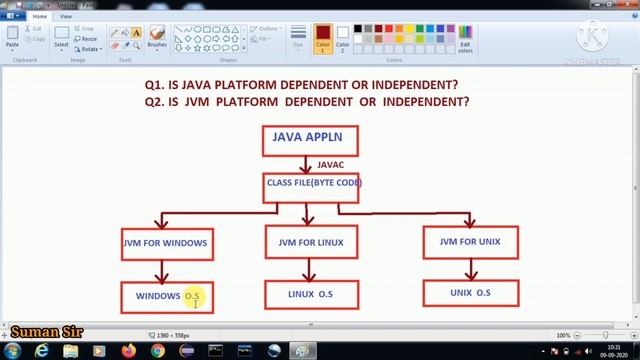The image size is (640, 360).
Task: Select the Eraser tool
Action: click(115, 45)
